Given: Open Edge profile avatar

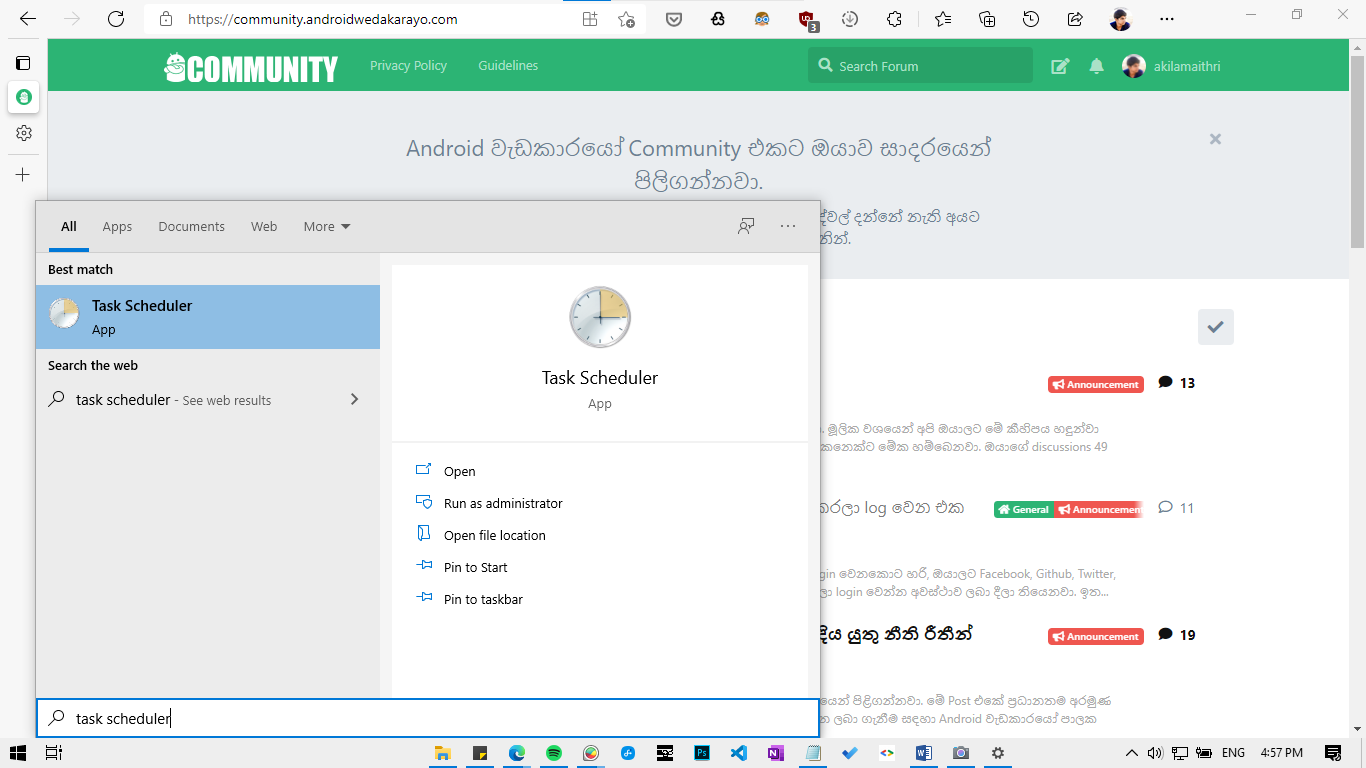Looking at the screenshot, I should (1121, 19).
